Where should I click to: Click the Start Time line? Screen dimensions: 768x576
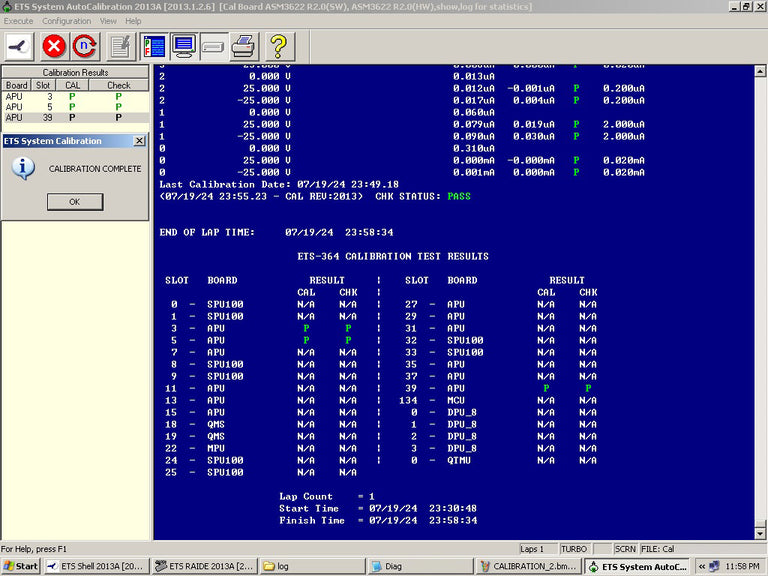pos(378,508)
